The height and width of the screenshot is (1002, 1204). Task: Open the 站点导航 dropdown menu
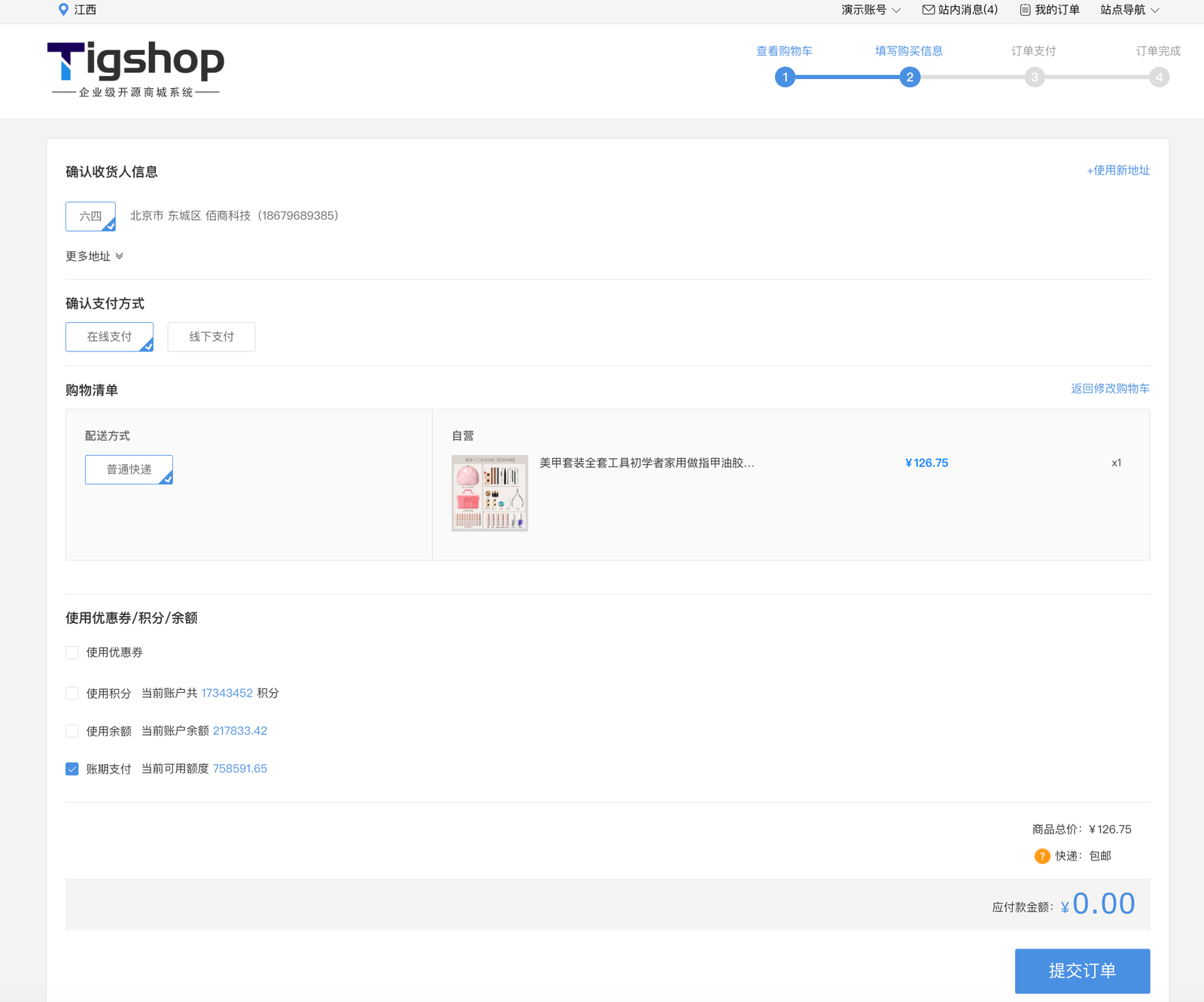click(1129, 10)
